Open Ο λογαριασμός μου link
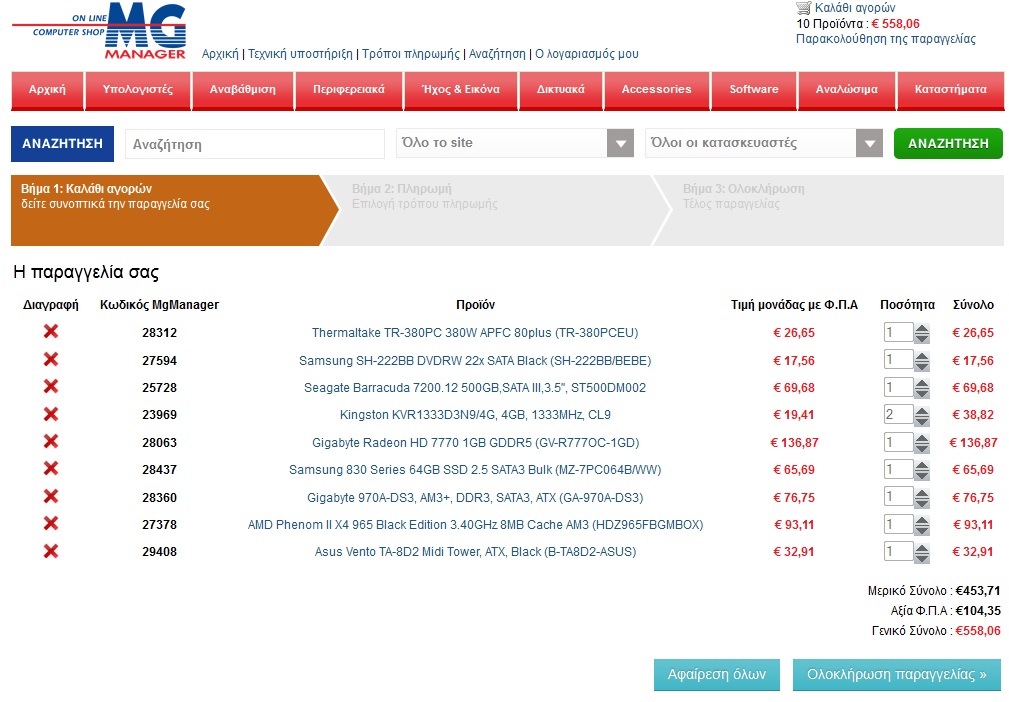The width and height of the screenshot is (1009, 702). coord(587,54)
